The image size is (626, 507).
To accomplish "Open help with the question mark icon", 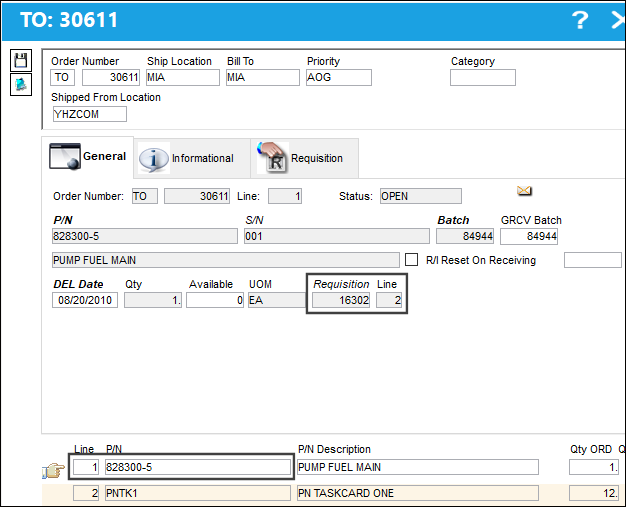I will pos(580,20).
